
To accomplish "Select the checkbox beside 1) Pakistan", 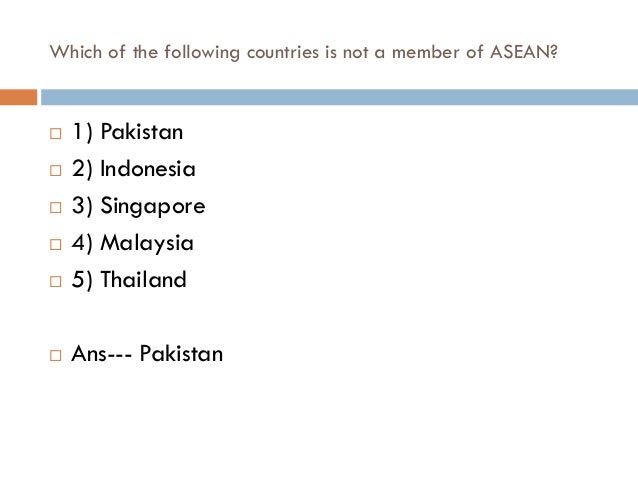I will click(55, 133).
